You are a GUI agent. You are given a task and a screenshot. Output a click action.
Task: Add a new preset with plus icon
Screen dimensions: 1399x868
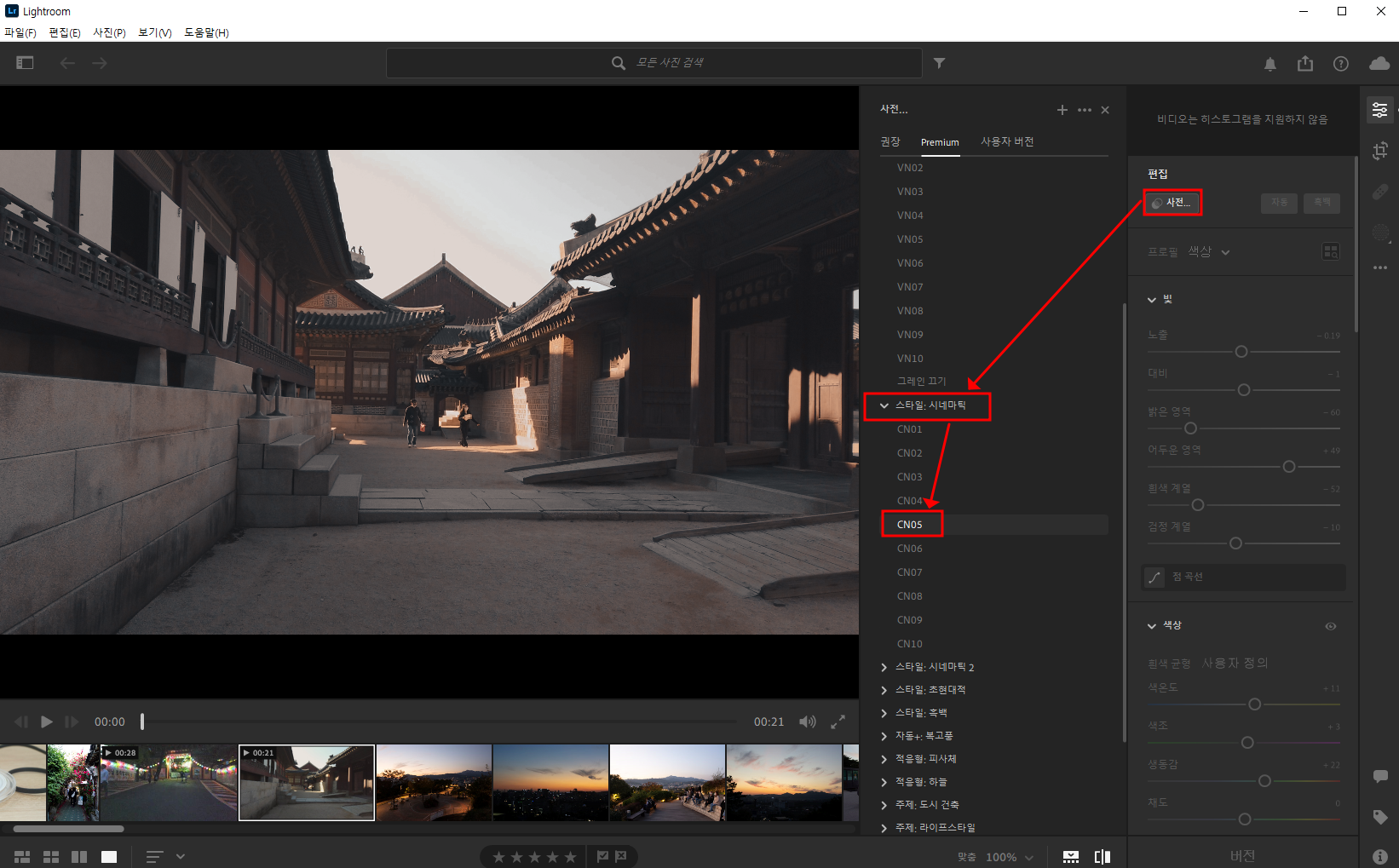click(1062, 110)
